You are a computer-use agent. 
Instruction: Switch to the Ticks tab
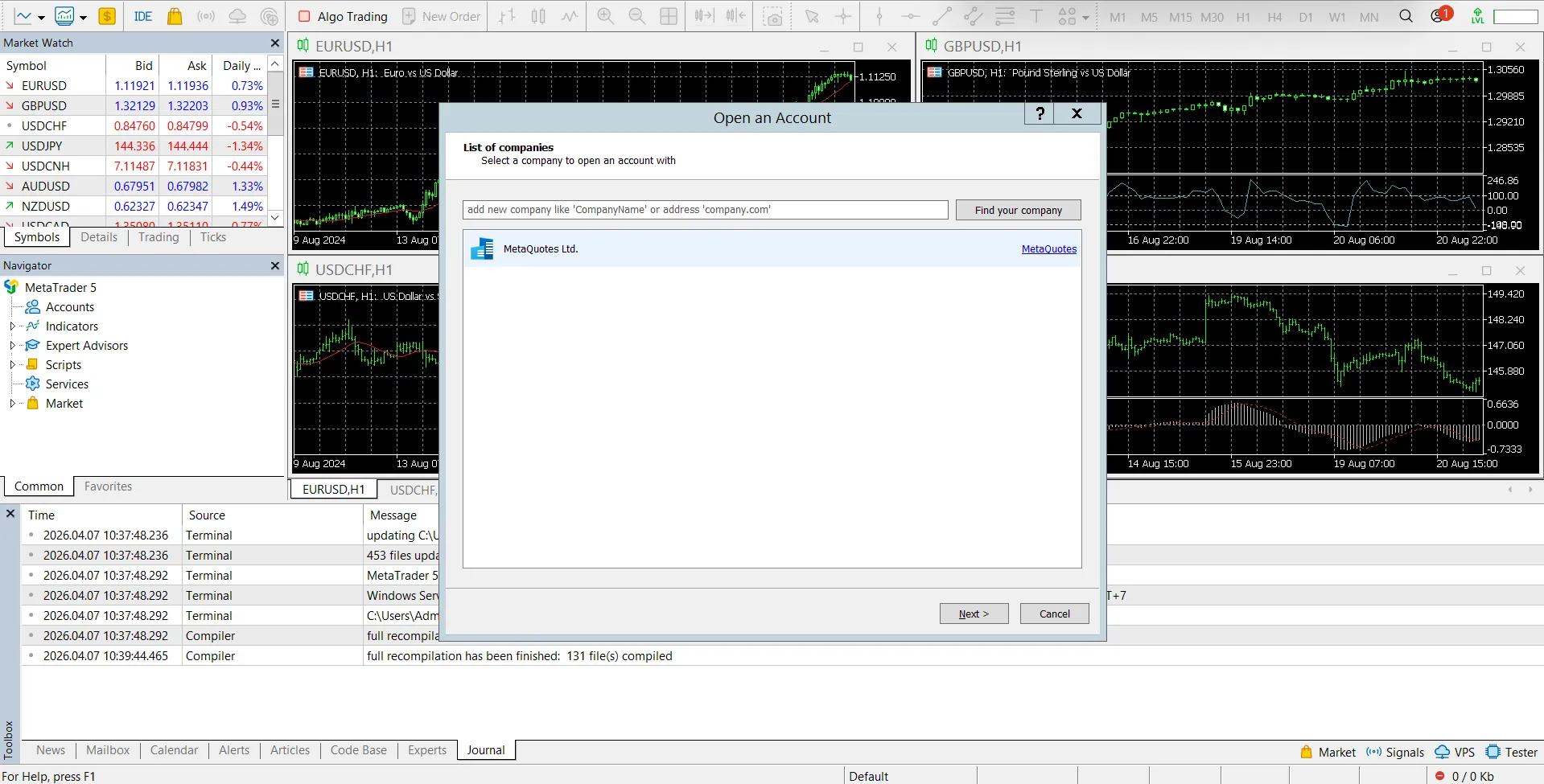point(212,236)
